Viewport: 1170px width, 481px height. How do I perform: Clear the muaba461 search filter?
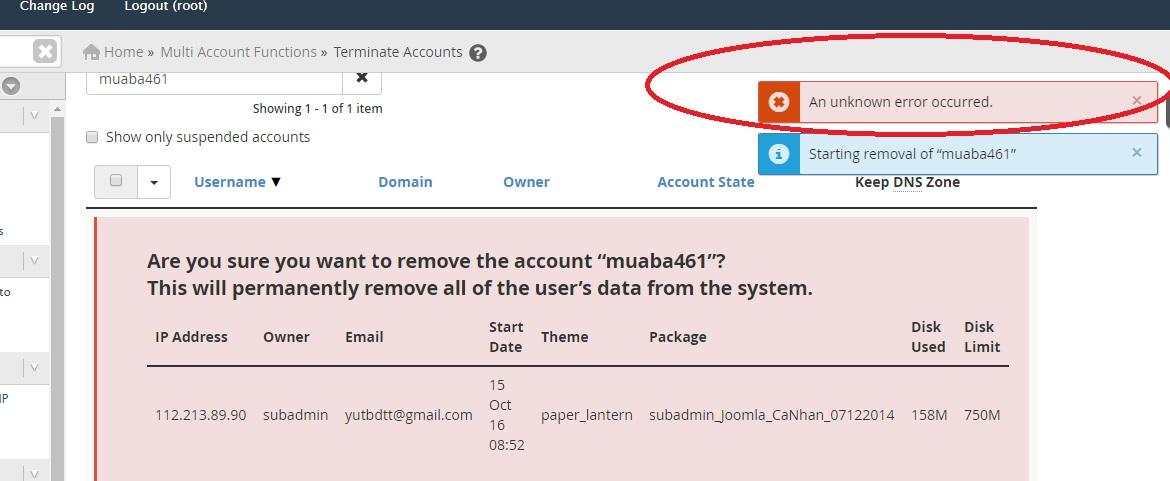tap(362, 78)
